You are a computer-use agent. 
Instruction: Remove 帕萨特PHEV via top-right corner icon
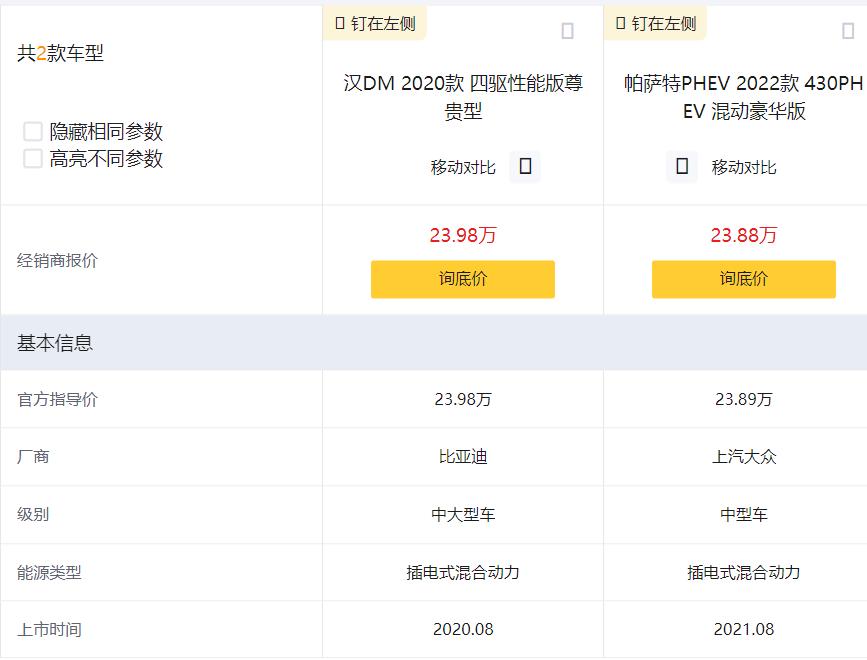pyautogui.click(x=848, y=30)
